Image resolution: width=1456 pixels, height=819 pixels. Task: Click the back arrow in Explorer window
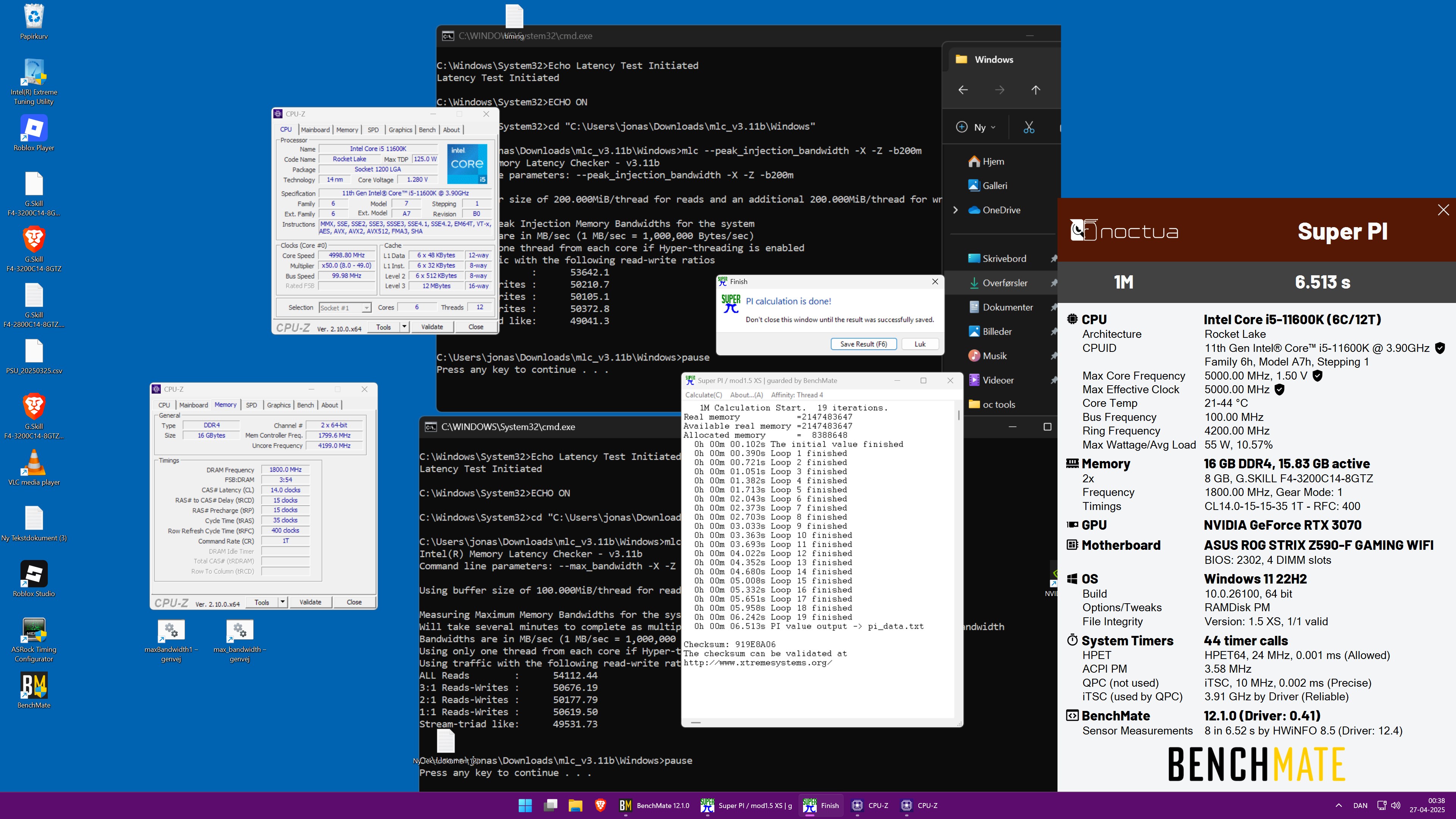pyautogui.click(x=963, y=90)
